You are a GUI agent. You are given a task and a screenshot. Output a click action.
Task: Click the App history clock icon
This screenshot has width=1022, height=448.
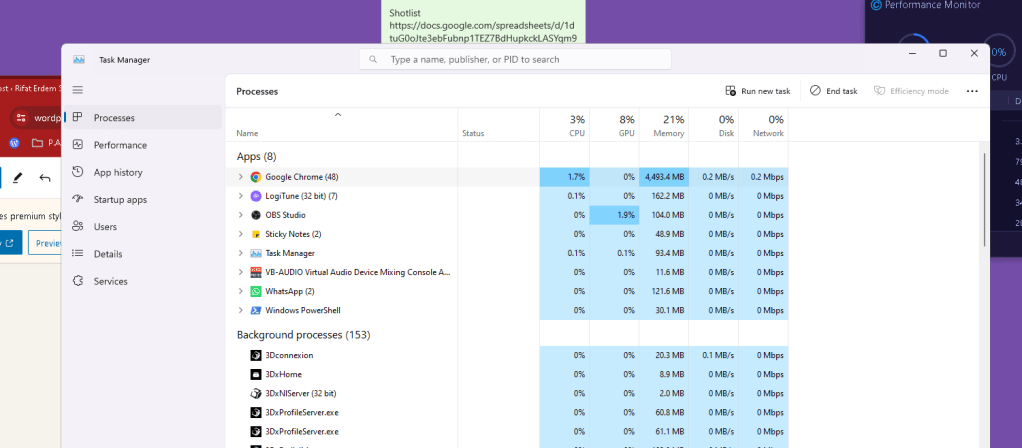[78, 172]
